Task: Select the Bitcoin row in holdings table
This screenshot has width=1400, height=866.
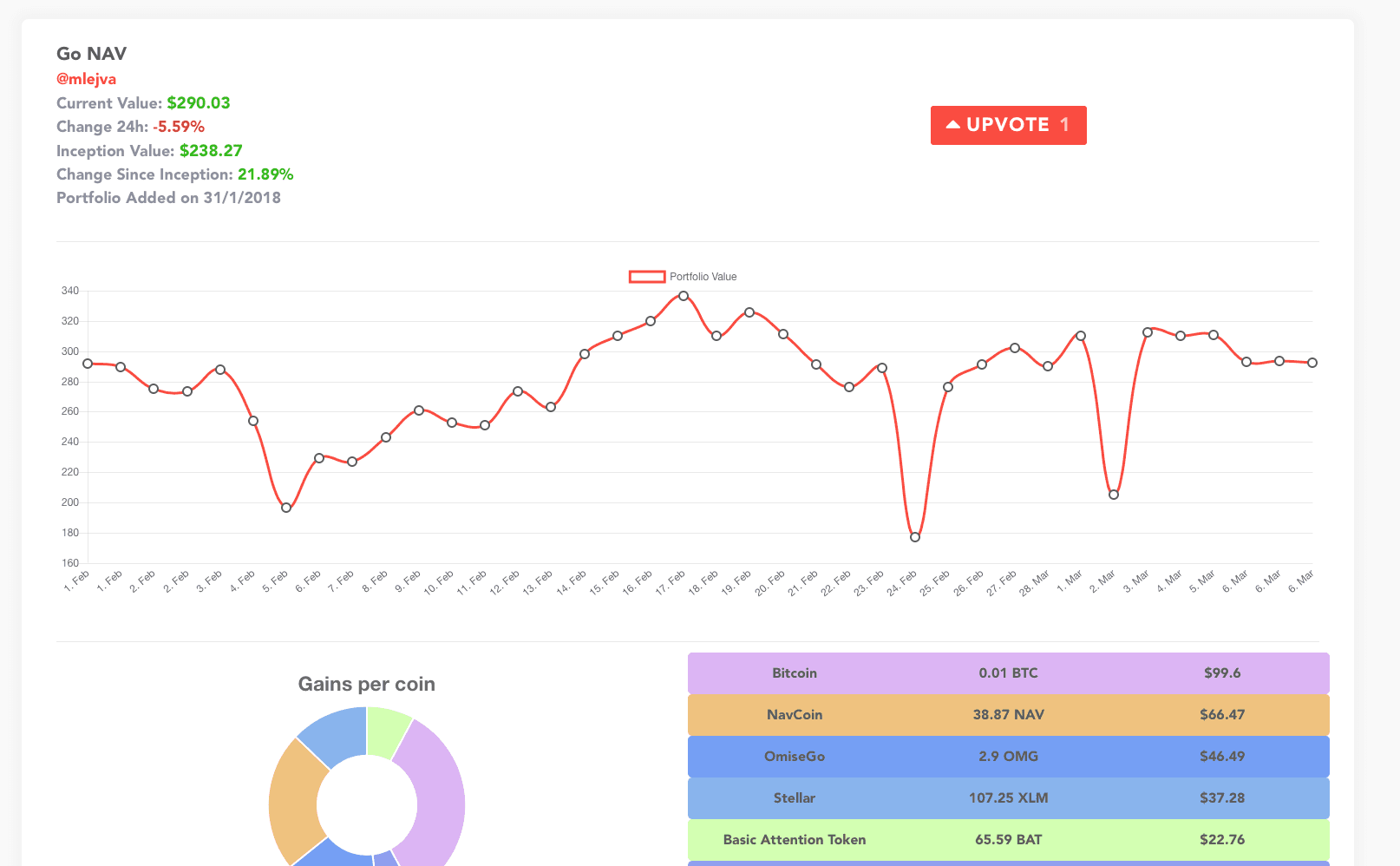Action: tap(1008, 673)
